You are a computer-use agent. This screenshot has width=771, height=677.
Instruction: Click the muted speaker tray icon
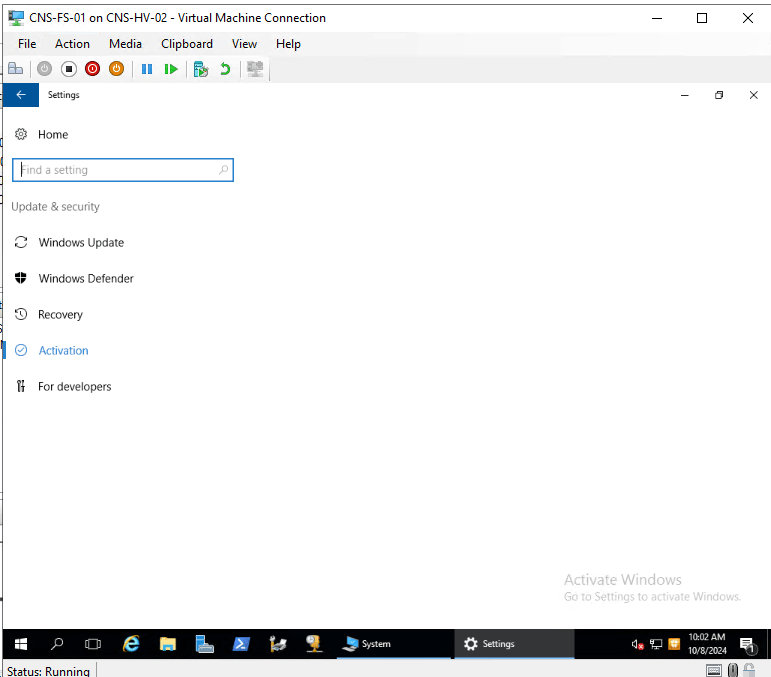click(637, 644)
